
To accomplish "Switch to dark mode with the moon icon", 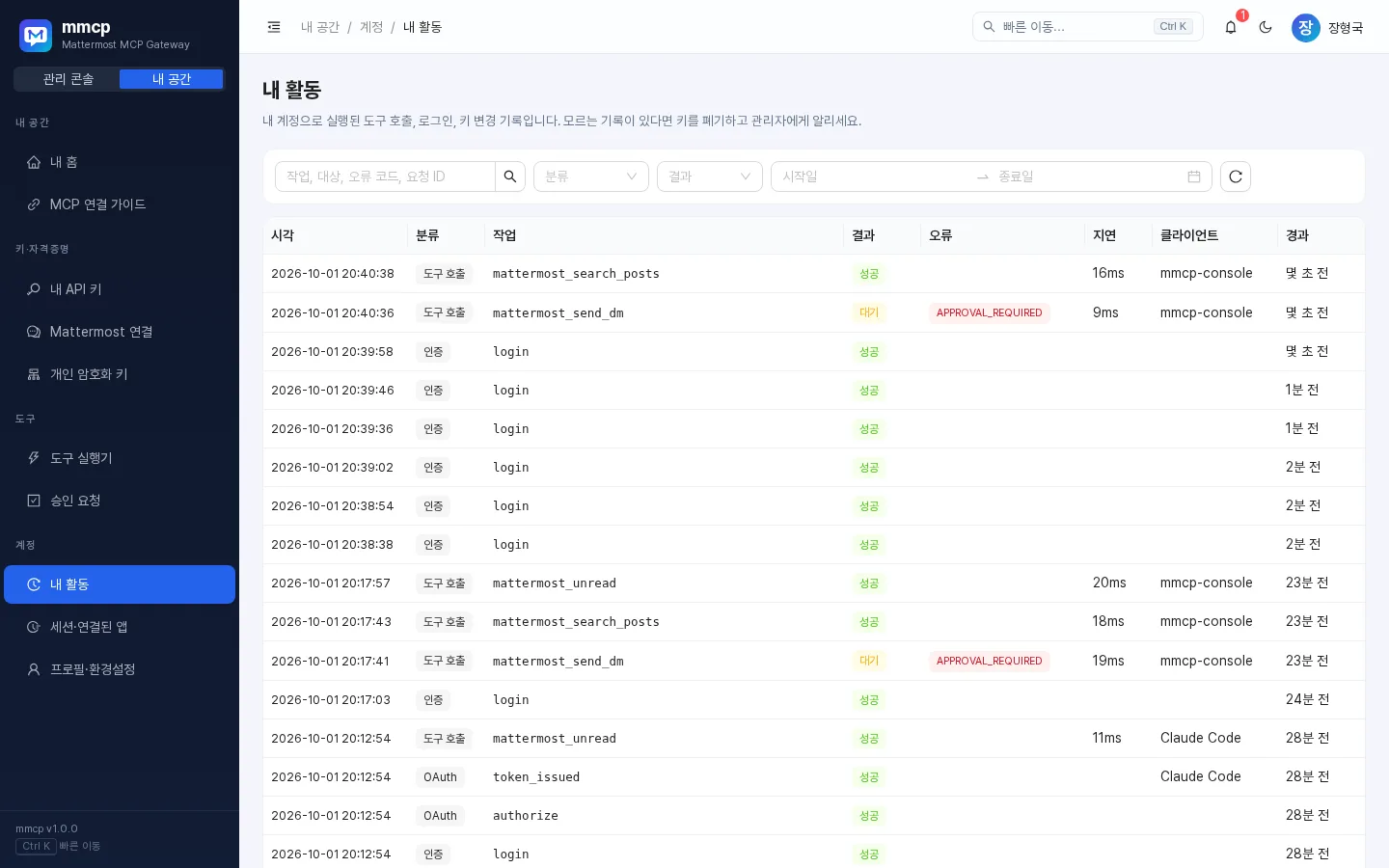I will [x=1266, y=27].
